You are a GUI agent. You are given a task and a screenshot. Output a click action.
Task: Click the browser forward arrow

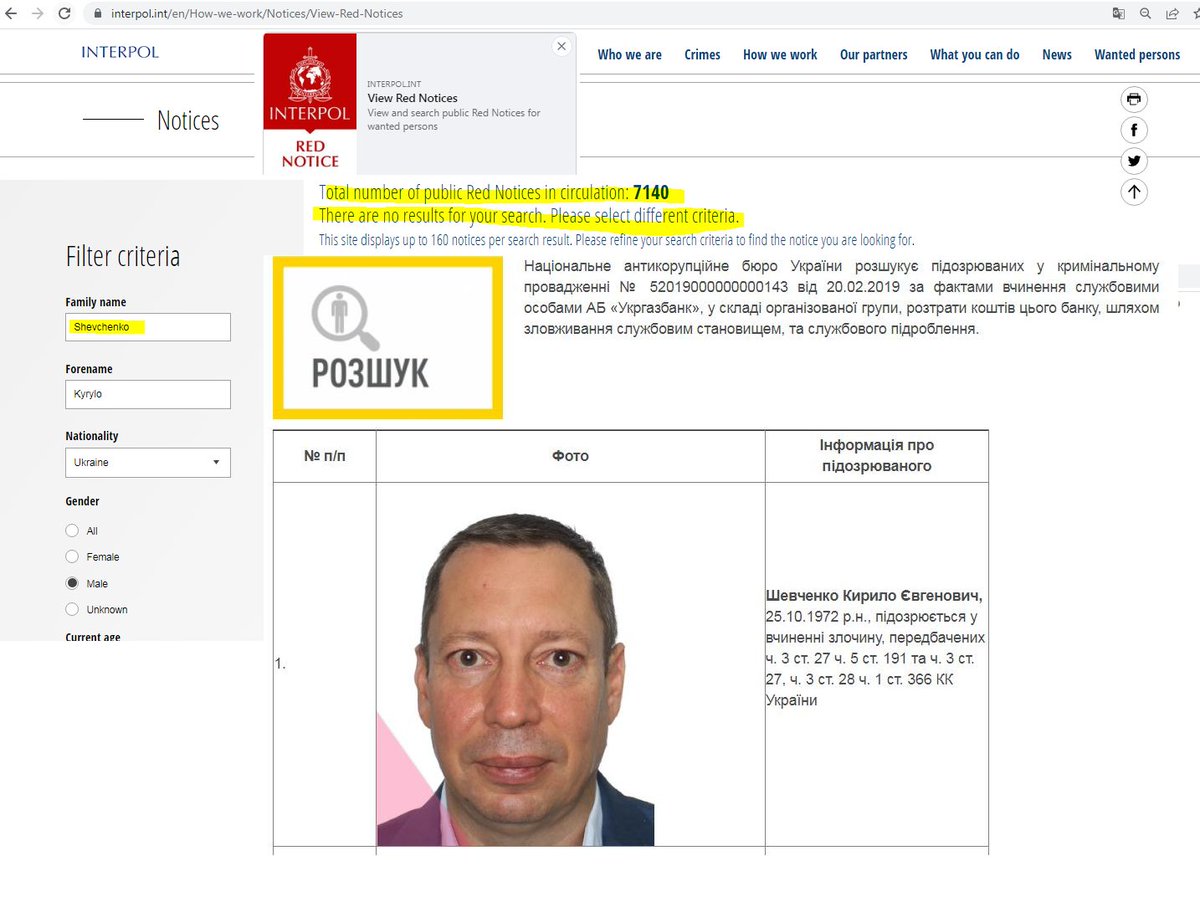click(37, 14)
